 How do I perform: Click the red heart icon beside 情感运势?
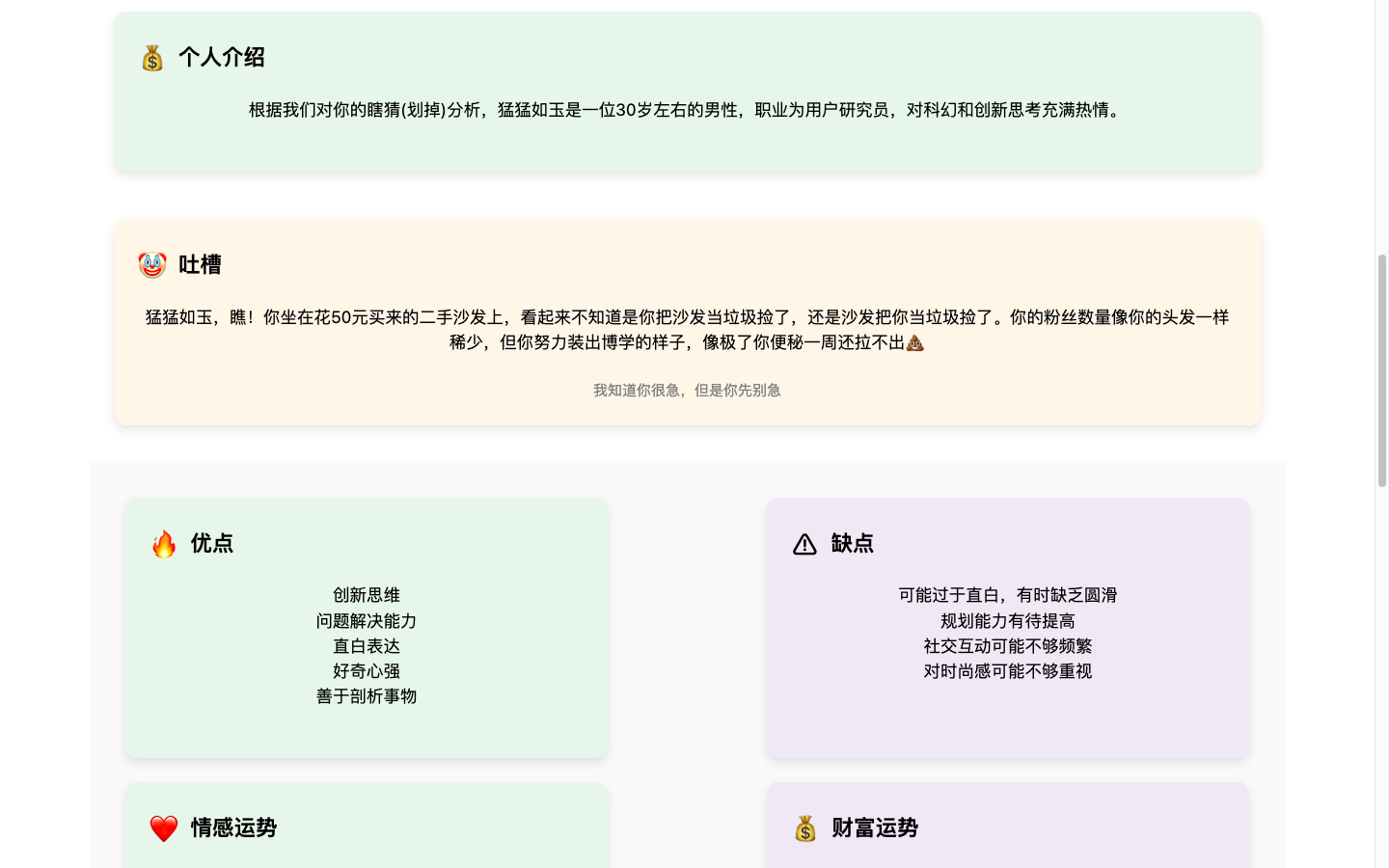click(163, 827)
